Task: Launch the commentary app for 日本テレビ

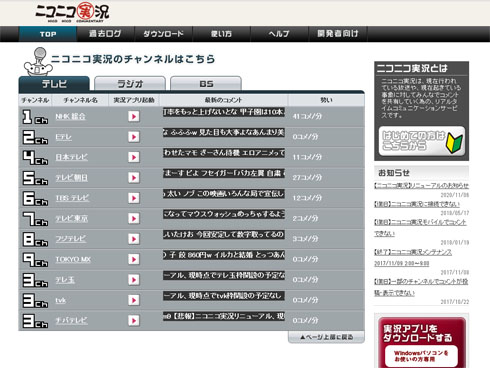Action: (134, 157)
